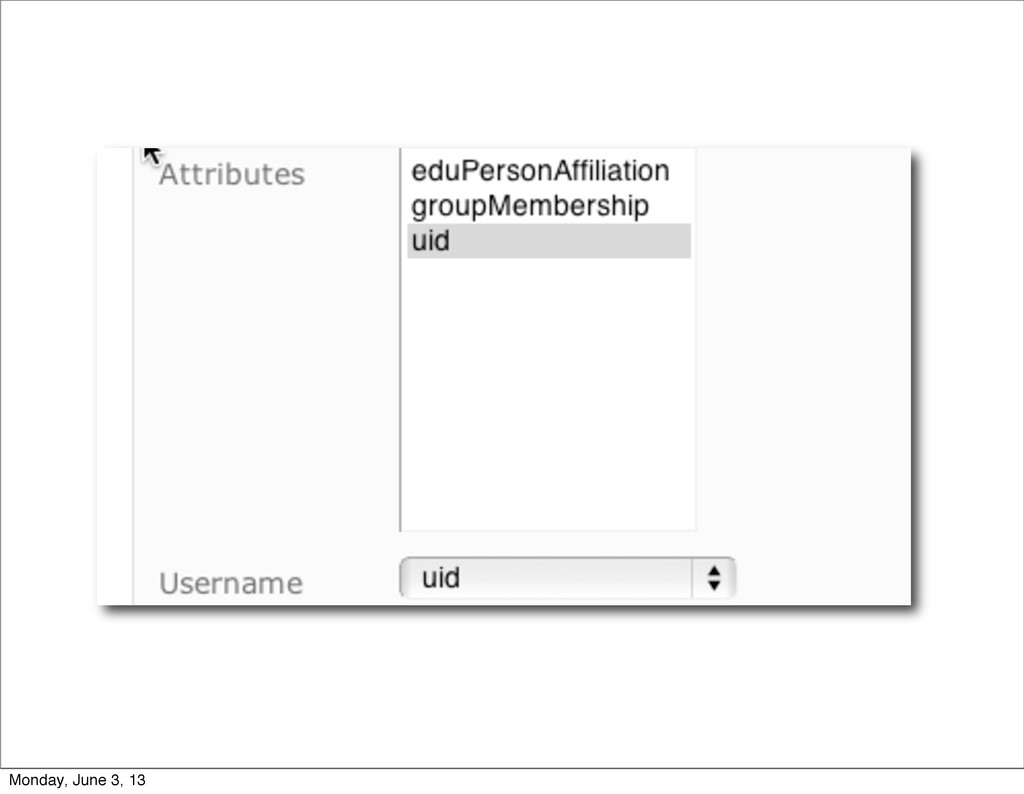1024x794 pixels.
Task: Click the date text Monday, June 3, 13
Action: (77, 780)
